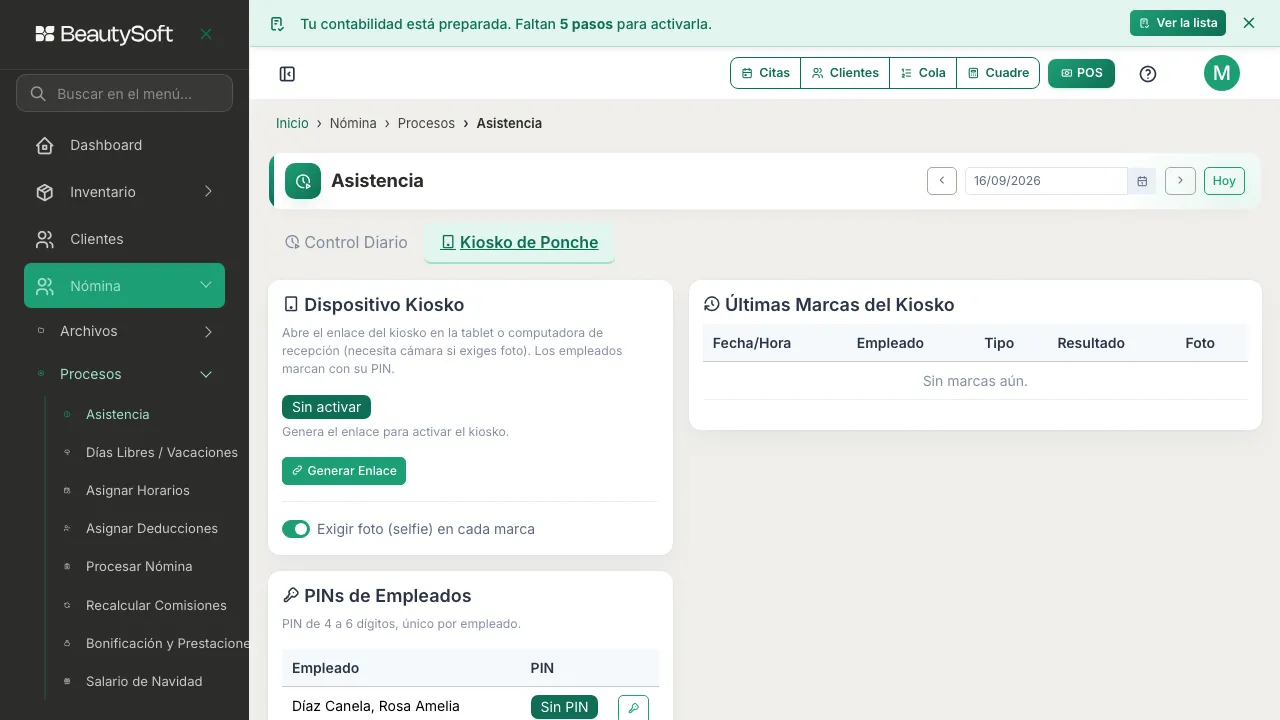Open Citas in top toolbar

coord(766,73)
